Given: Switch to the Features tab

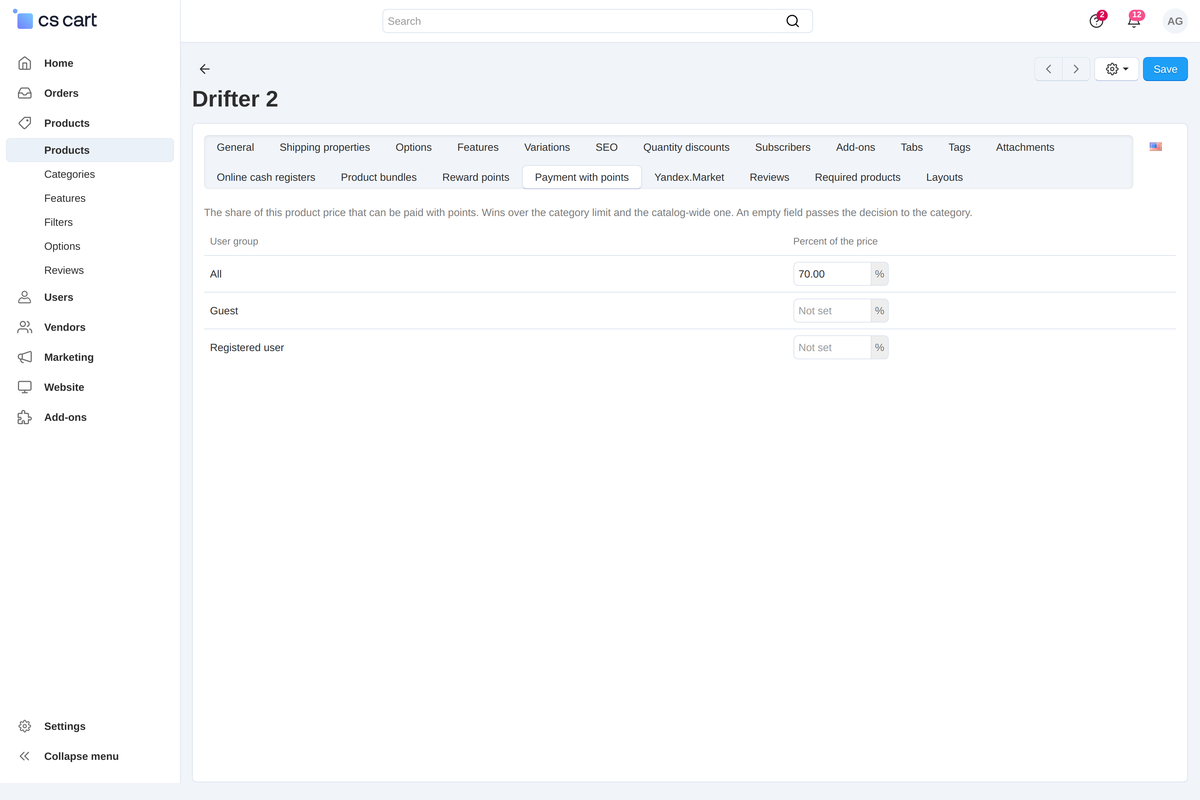Looking at the screenshot, I should (478, 147).
